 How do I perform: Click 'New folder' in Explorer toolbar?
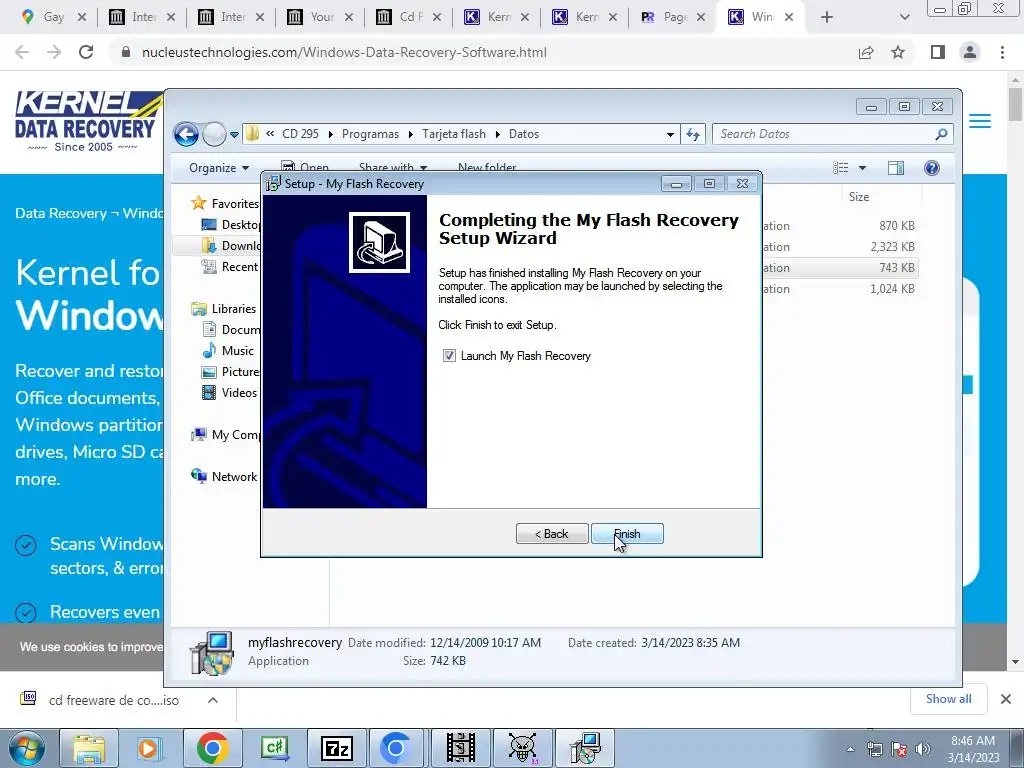(x=487, y=168)
